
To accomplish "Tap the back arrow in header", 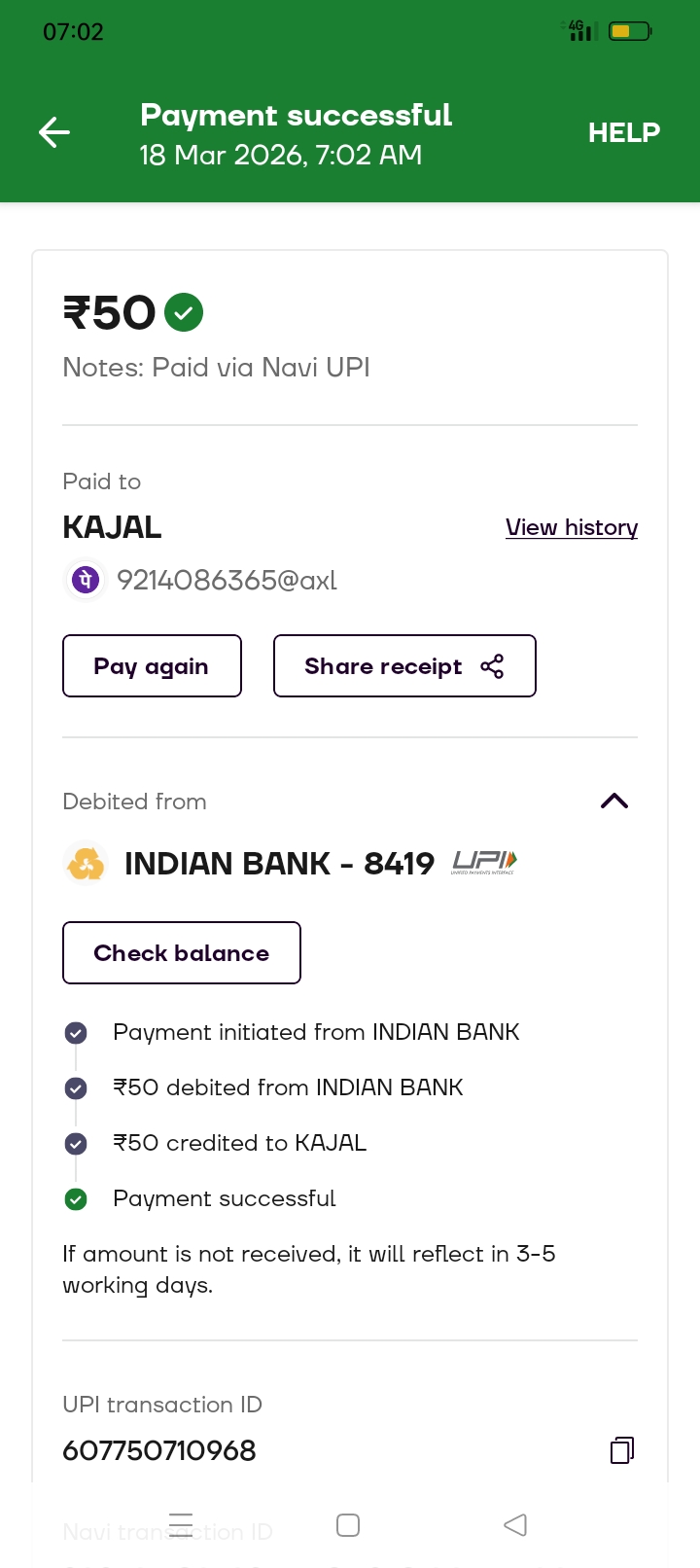I will point(54,132).
